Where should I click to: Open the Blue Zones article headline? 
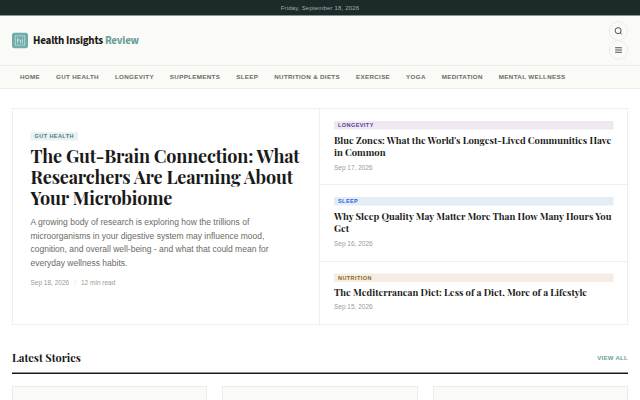click(x=472, y=147)
